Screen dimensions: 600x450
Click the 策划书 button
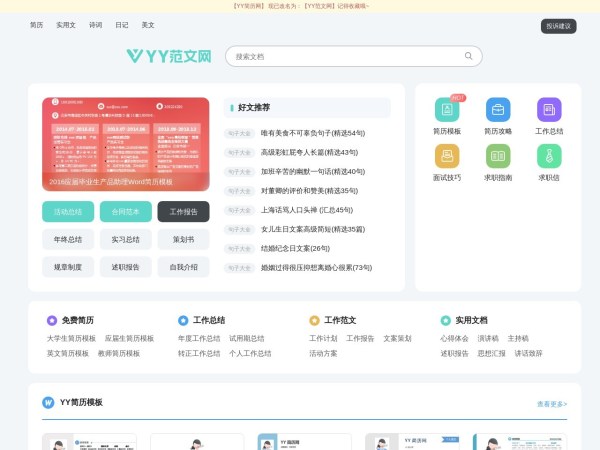click(183, 240)
